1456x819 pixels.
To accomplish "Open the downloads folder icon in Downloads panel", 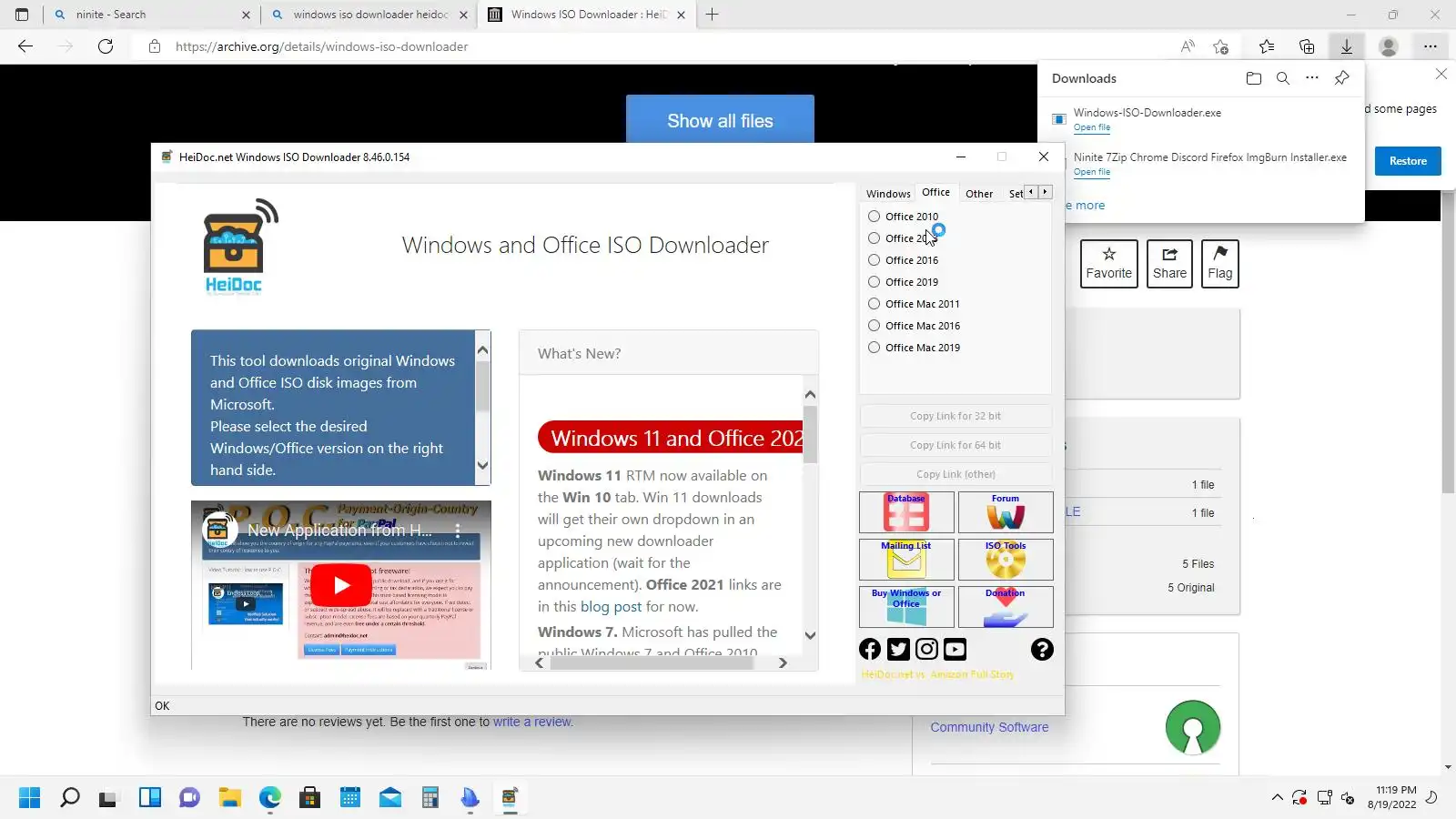I will pos(1254,78).
